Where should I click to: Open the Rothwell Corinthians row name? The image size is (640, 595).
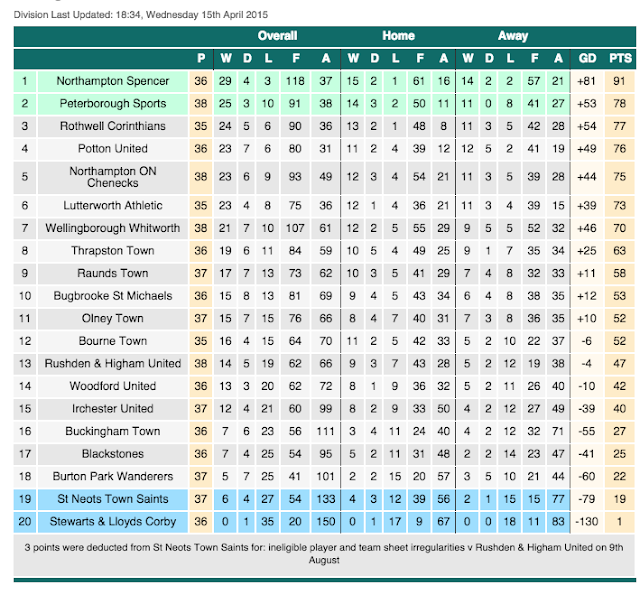pos(113,126)
